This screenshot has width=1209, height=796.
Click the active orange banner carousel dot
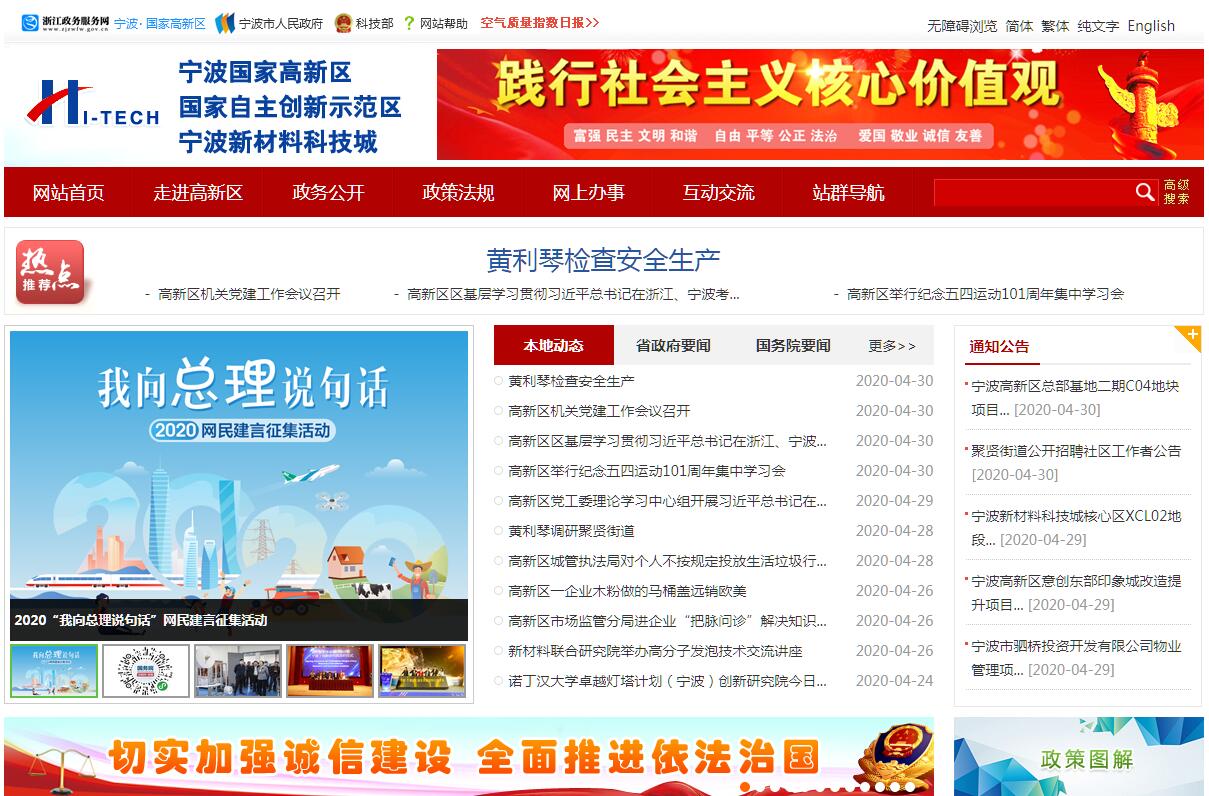745,788
